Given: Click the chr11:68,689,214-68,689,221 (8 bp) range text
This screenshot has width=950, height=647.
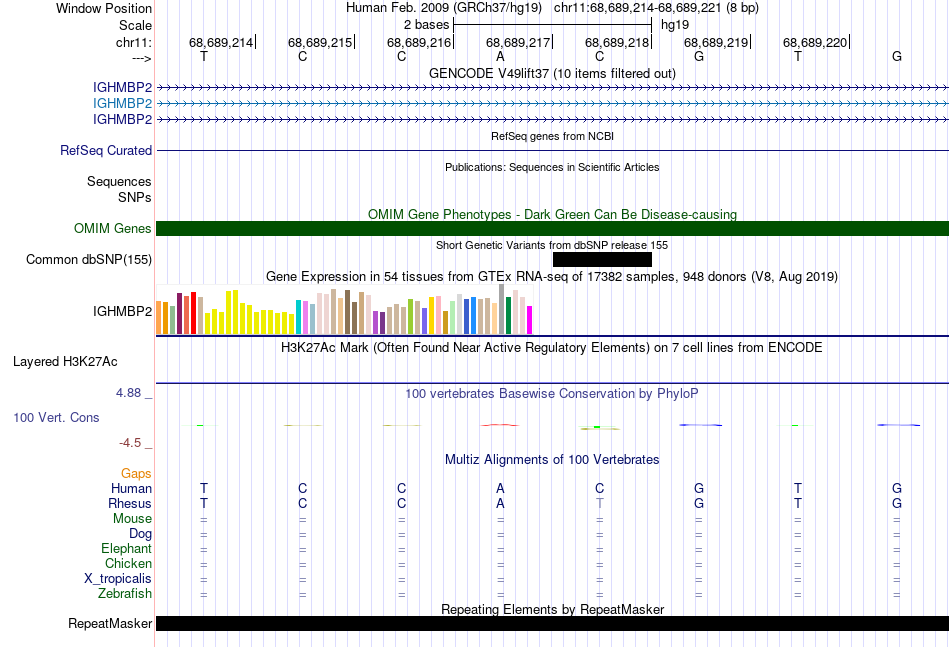Looking at the screenshot, I should (x=656, y=8).
